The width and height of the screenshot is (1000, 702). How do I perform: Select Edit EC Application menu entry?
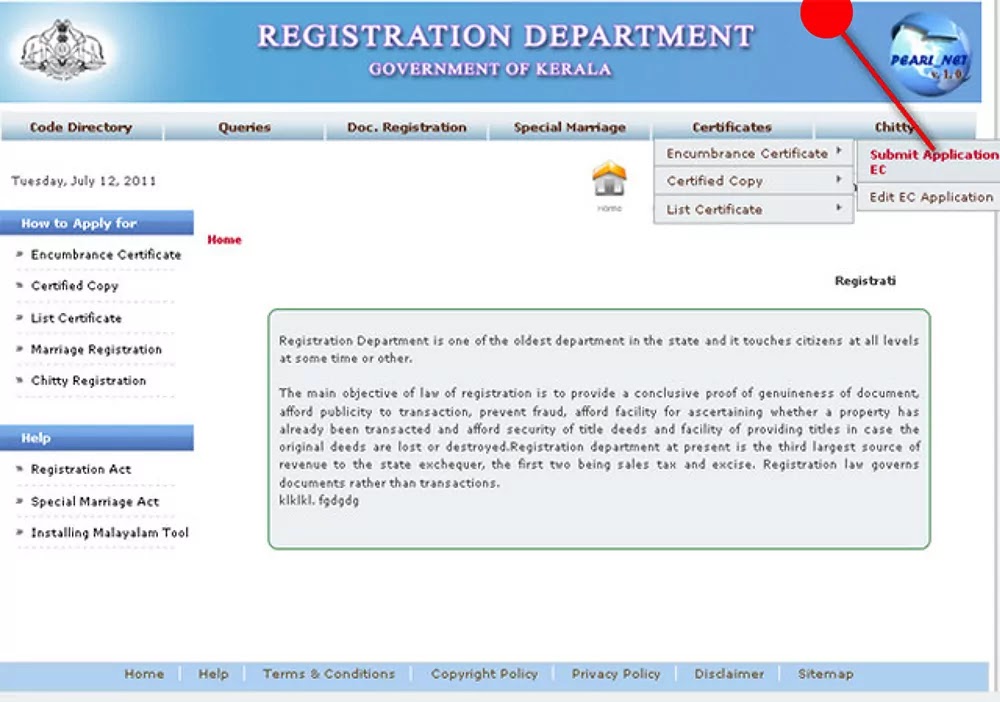928,197
